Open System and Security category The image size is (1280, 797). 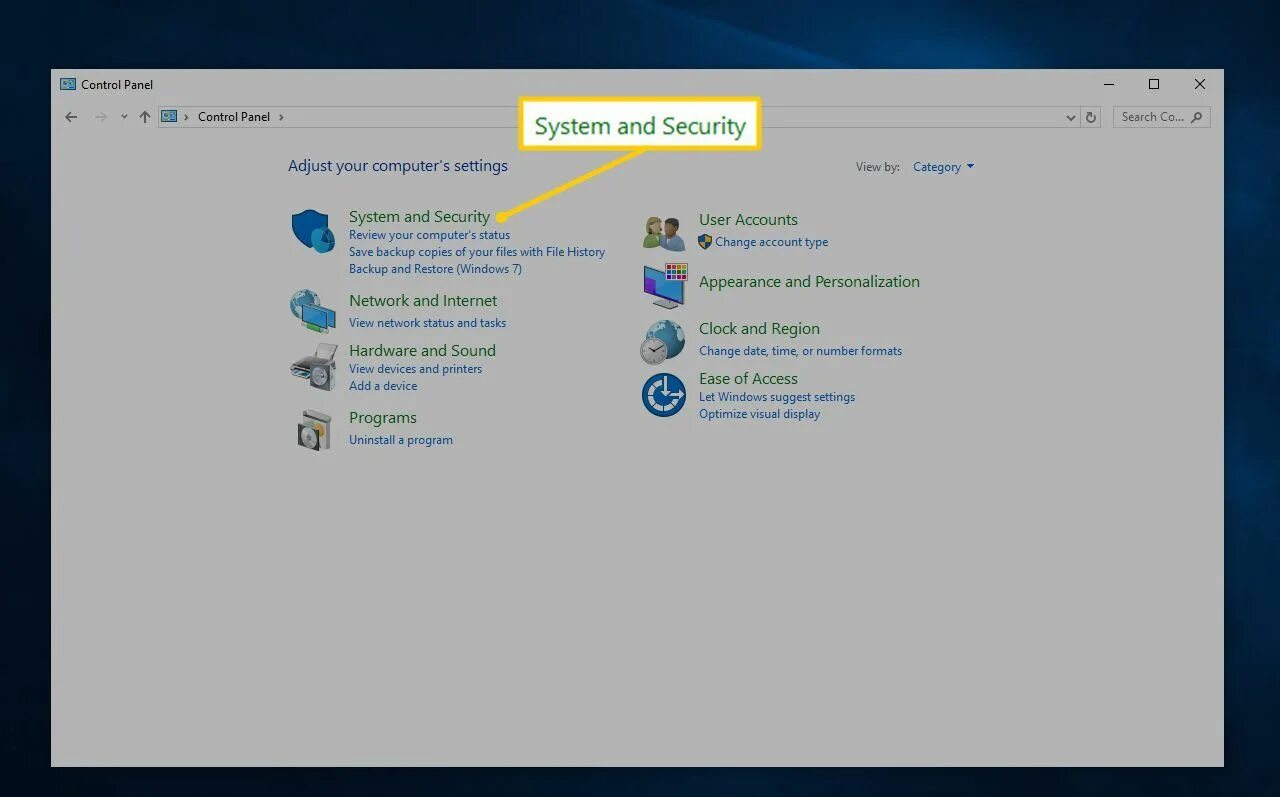tap(419, 217)
